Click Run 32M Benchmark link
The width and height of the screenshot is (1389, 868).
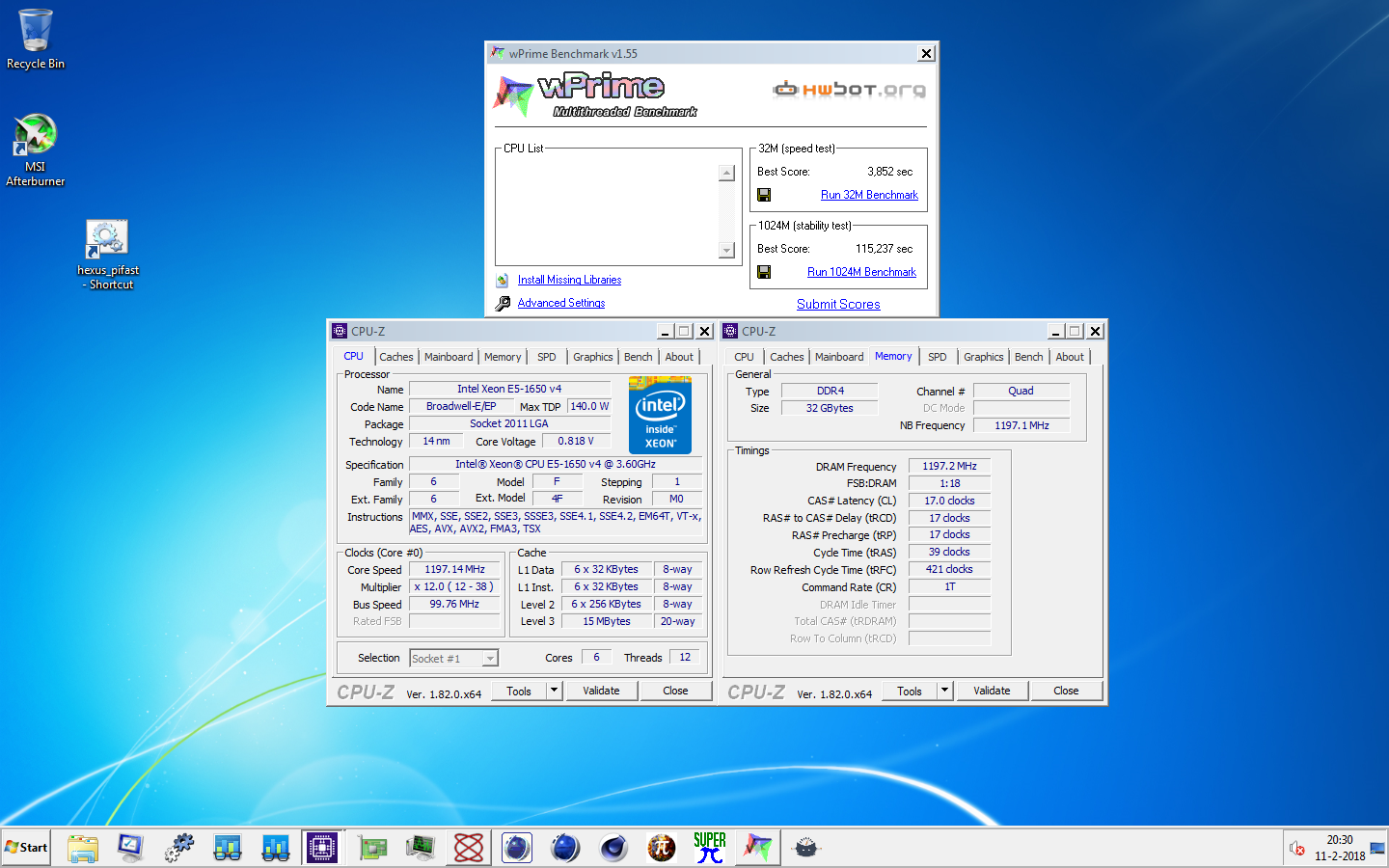coord(869,195)
